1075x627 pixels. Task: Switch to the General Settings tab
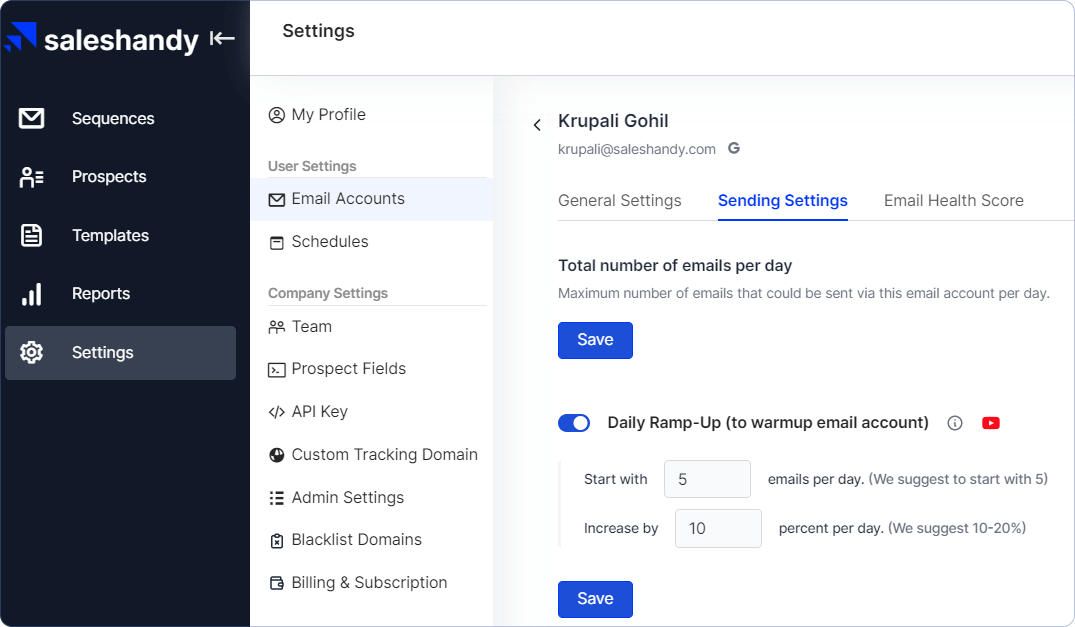620,201
